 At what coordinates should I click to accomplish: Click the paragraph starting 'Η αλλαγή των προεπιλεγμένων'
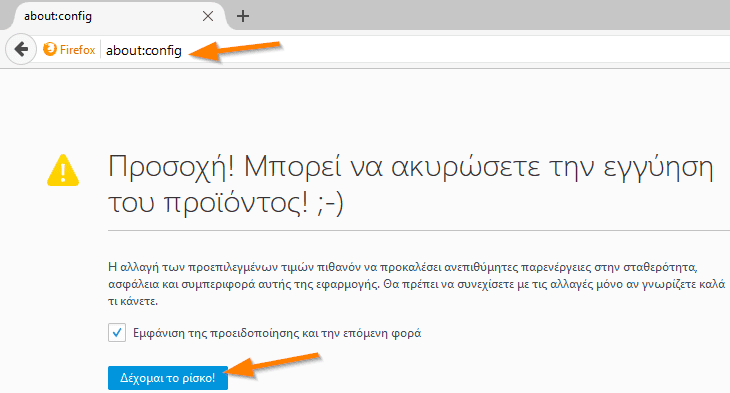(x=417, y=284)
